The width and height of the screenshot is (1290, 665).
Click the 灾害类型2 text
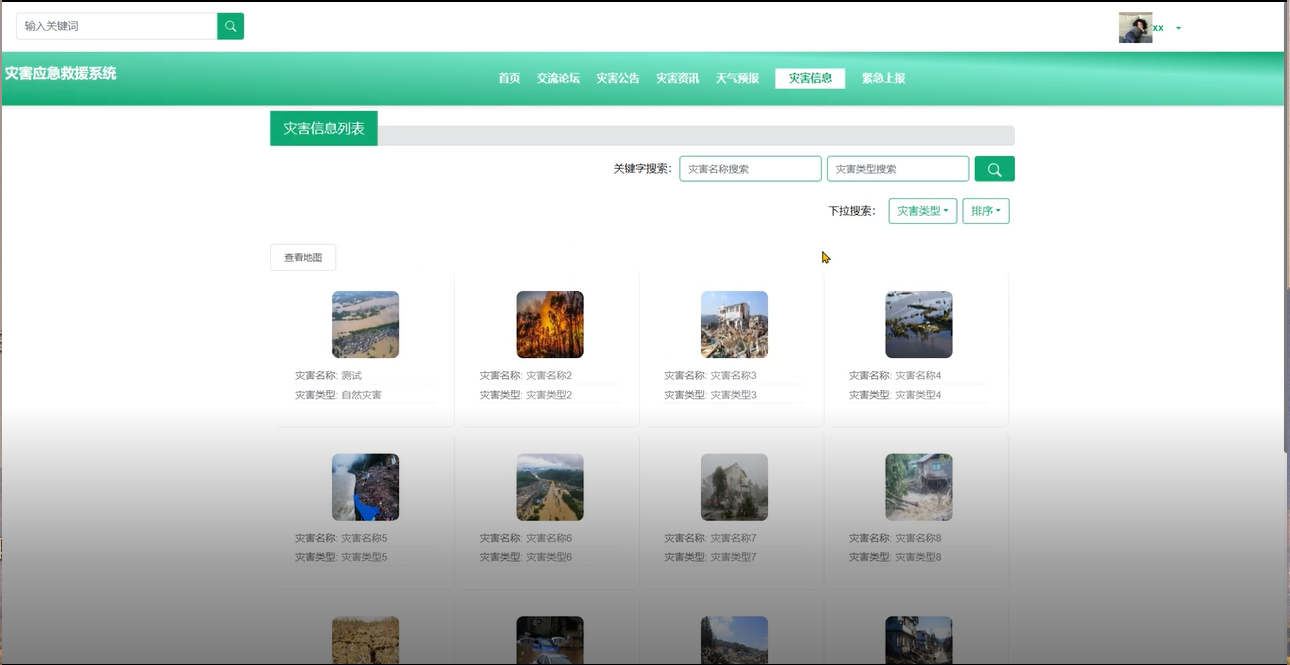coord(549,395)
